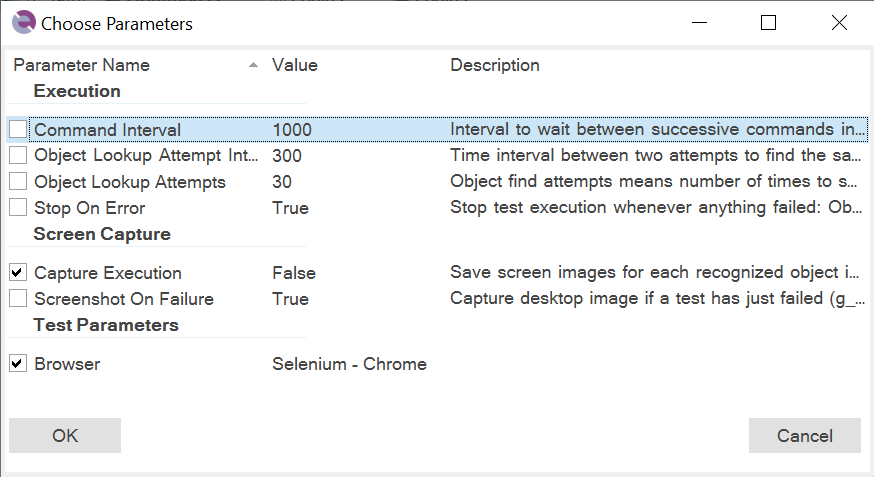Collapse the Screen Capture group header
The height and width of the screenshot is (477, 874).
click(x=102, y=234)
